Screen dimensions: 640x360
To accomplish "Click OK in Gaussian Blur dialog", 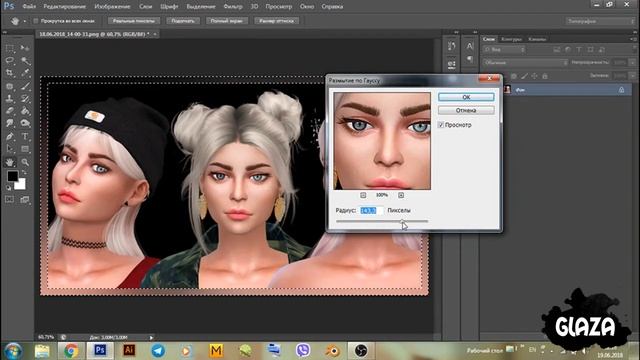I will [x=466, y=97].
